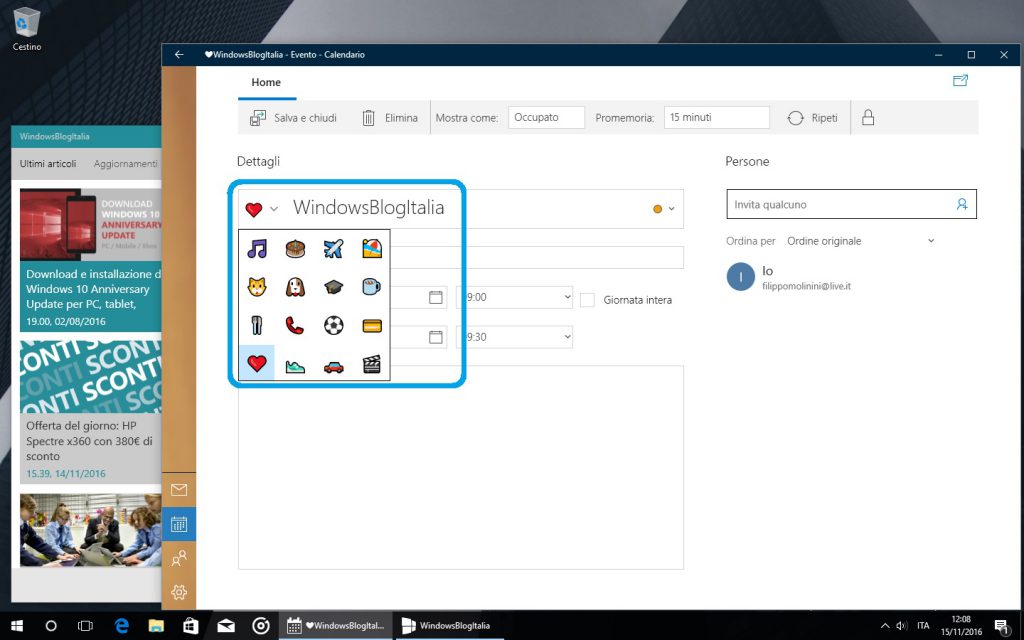Pick the credit card emoji icon
The width and height of the screenshot is (1024, 640).
(x=372, y=325)
